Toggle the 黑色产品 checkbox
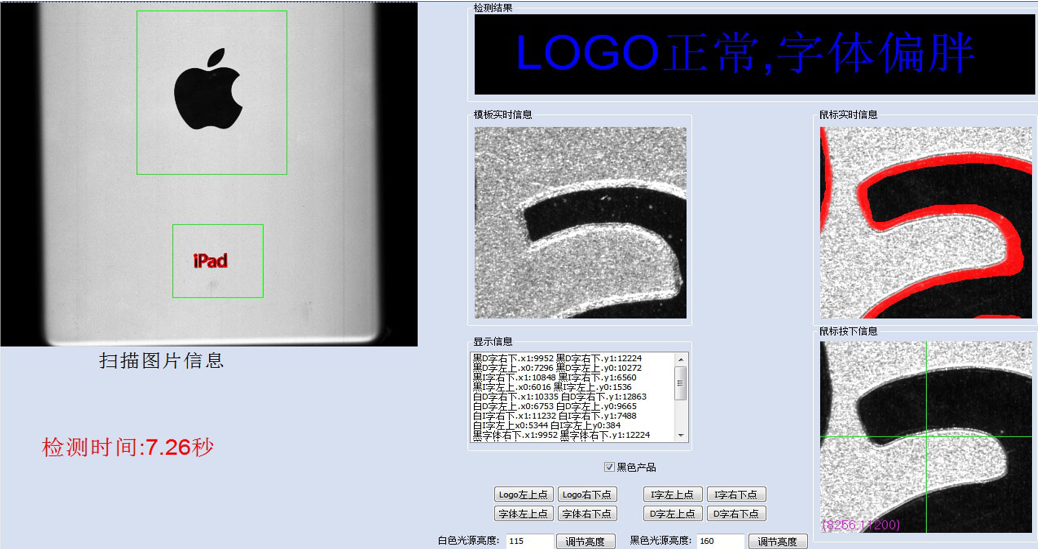 click(609, 467)
